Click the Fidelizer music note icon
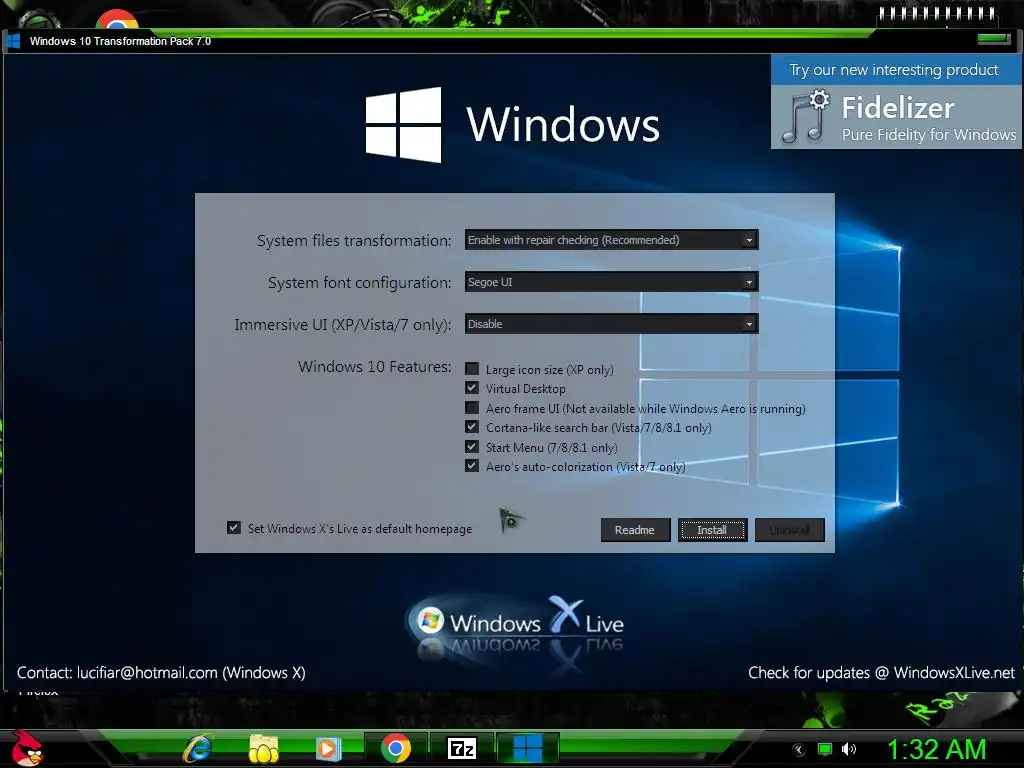Screen dimensions: 1024x768 tap(805, 118)
